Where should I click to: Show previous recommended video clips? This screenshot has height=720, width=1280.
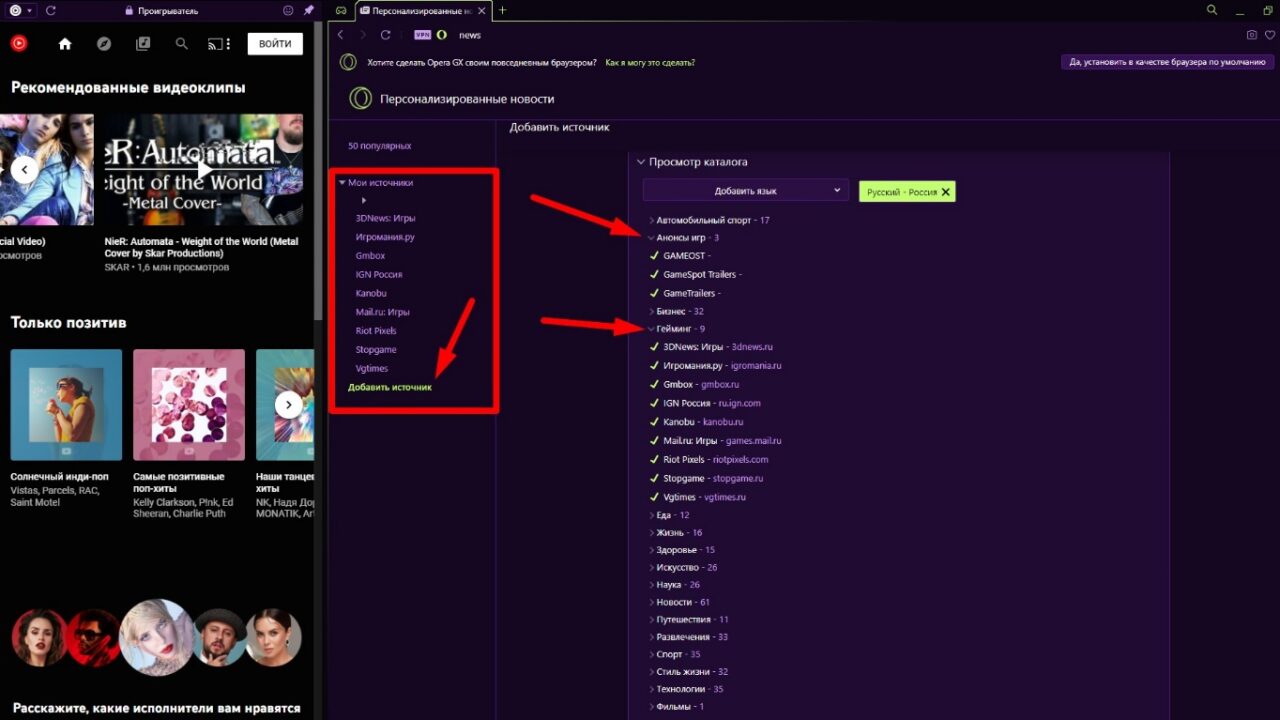pyautogui.click(x=24, y=169)
